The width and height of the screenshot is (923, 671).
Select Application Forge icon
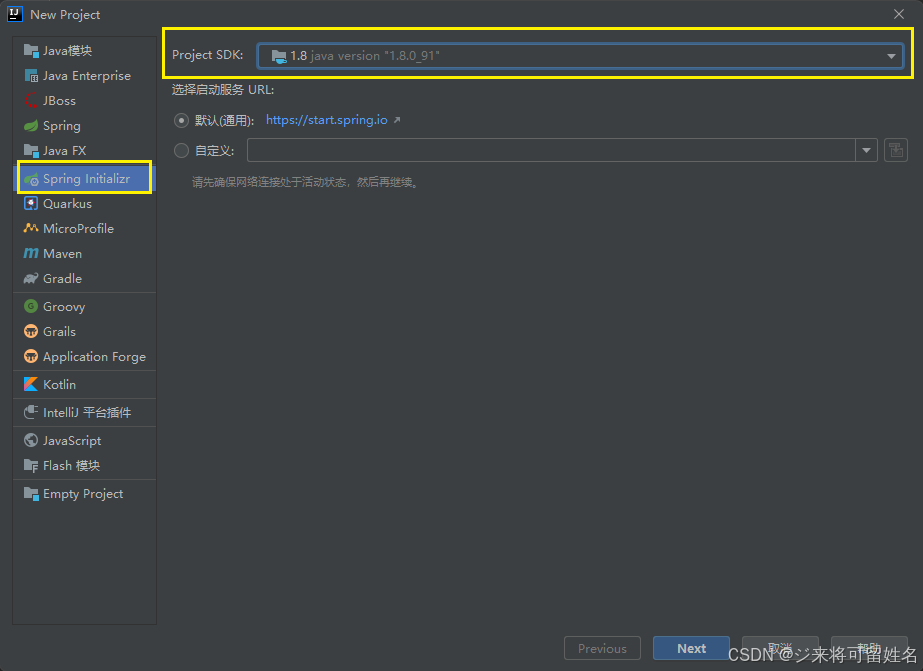31,357
